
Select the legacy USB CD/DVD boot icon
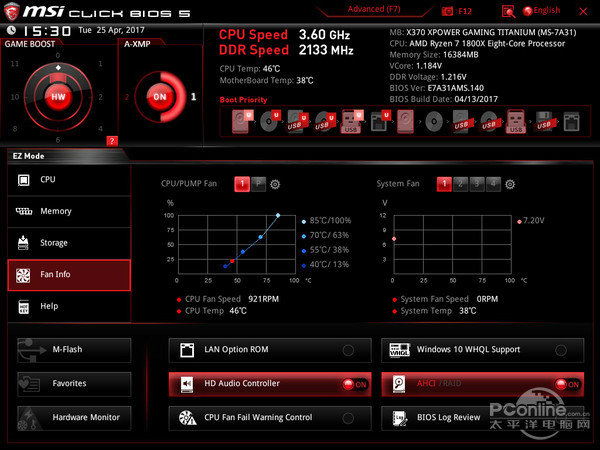click(489, 121)
